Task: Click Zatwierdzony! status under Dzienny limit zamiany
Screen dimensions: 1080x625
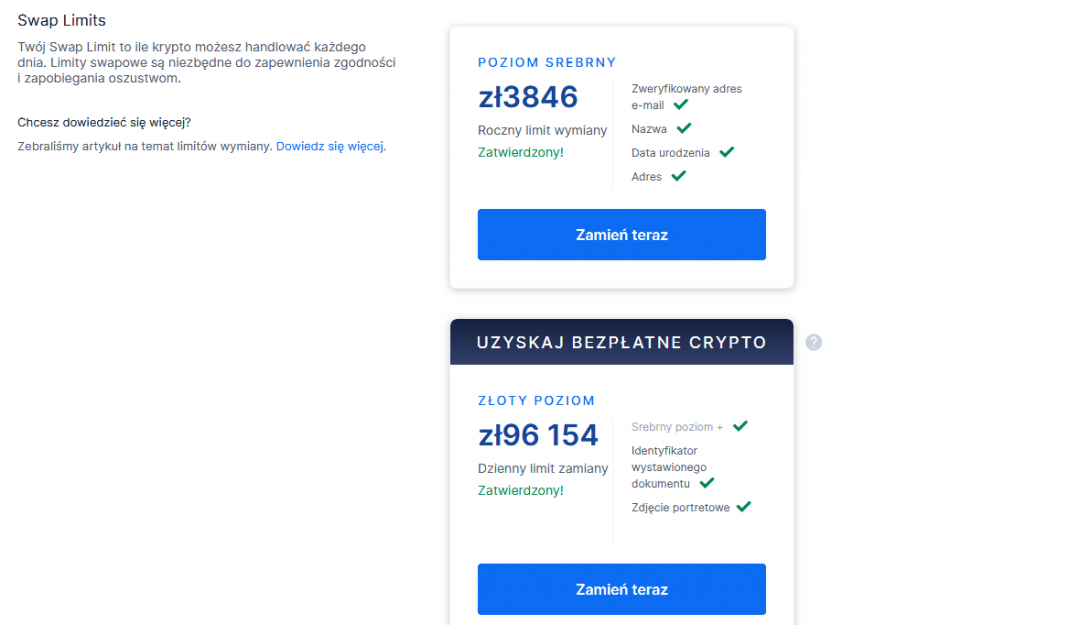Action: [x=520, y=491]
